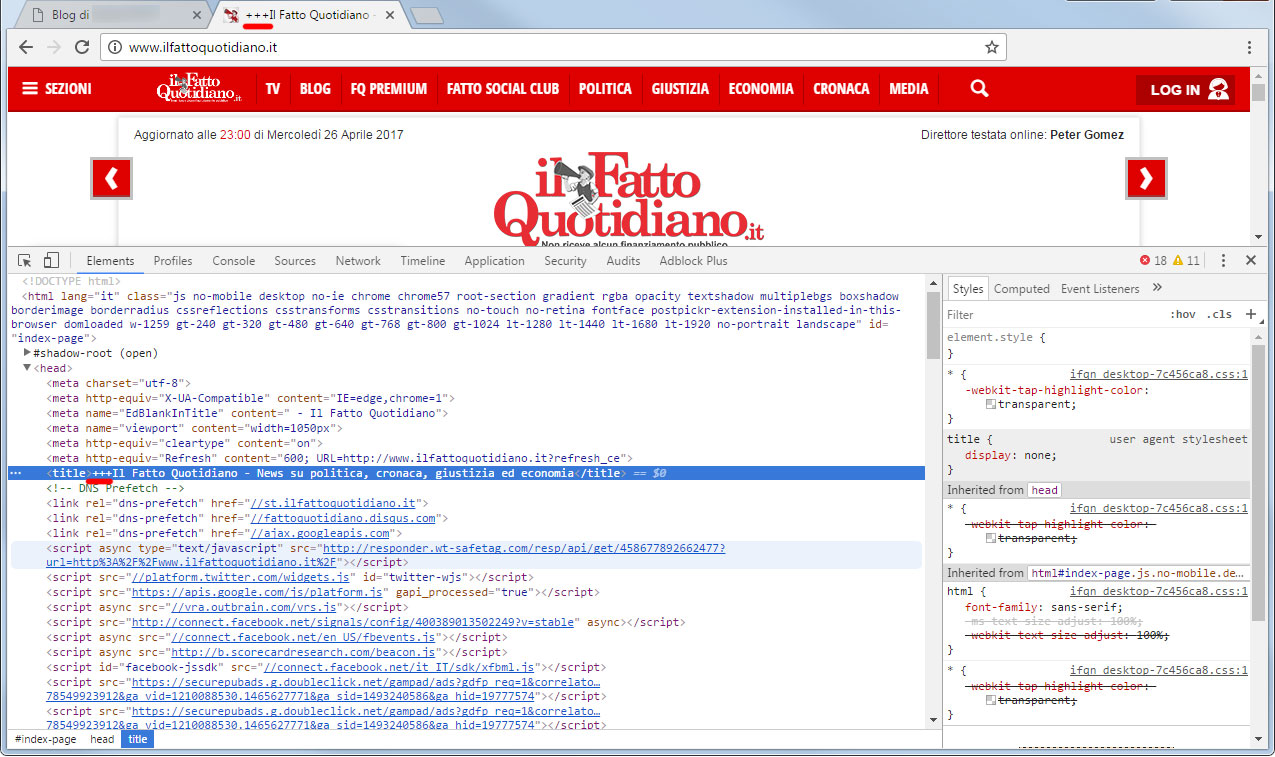This screenshot has width=1275, height=757.
Task: Switch to the Sources tab
Action: pyautogui.click(x=295, y=261)
